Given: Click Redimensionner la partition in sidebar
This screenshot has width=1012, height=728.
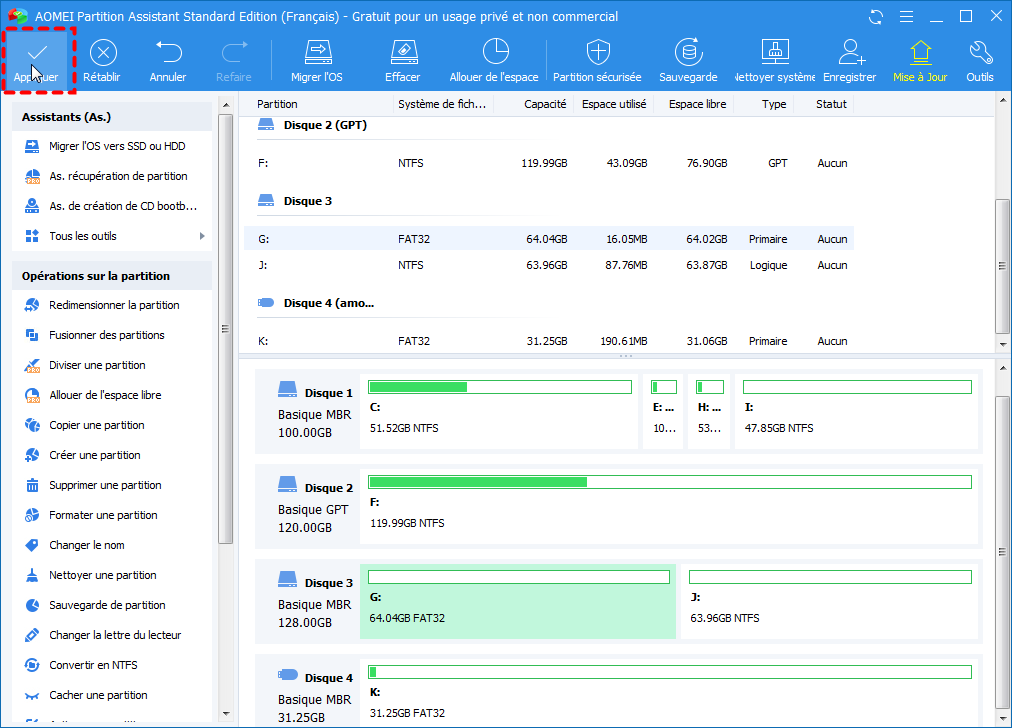Looking at the screenshot, I should (x=114, y=305).
